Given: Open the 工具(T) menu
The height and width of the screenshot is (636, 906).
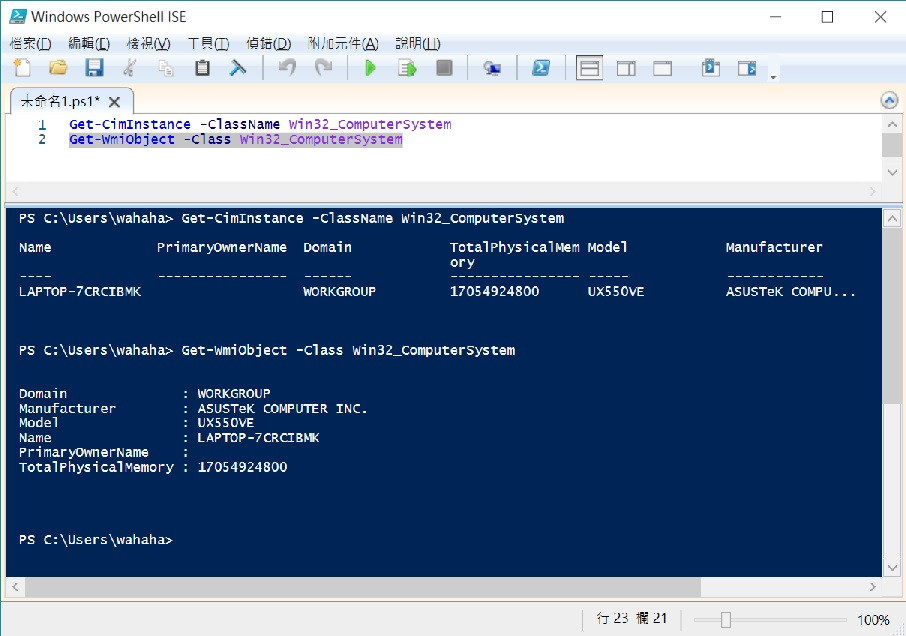Looking at the screenshot, I should point(209,43).
